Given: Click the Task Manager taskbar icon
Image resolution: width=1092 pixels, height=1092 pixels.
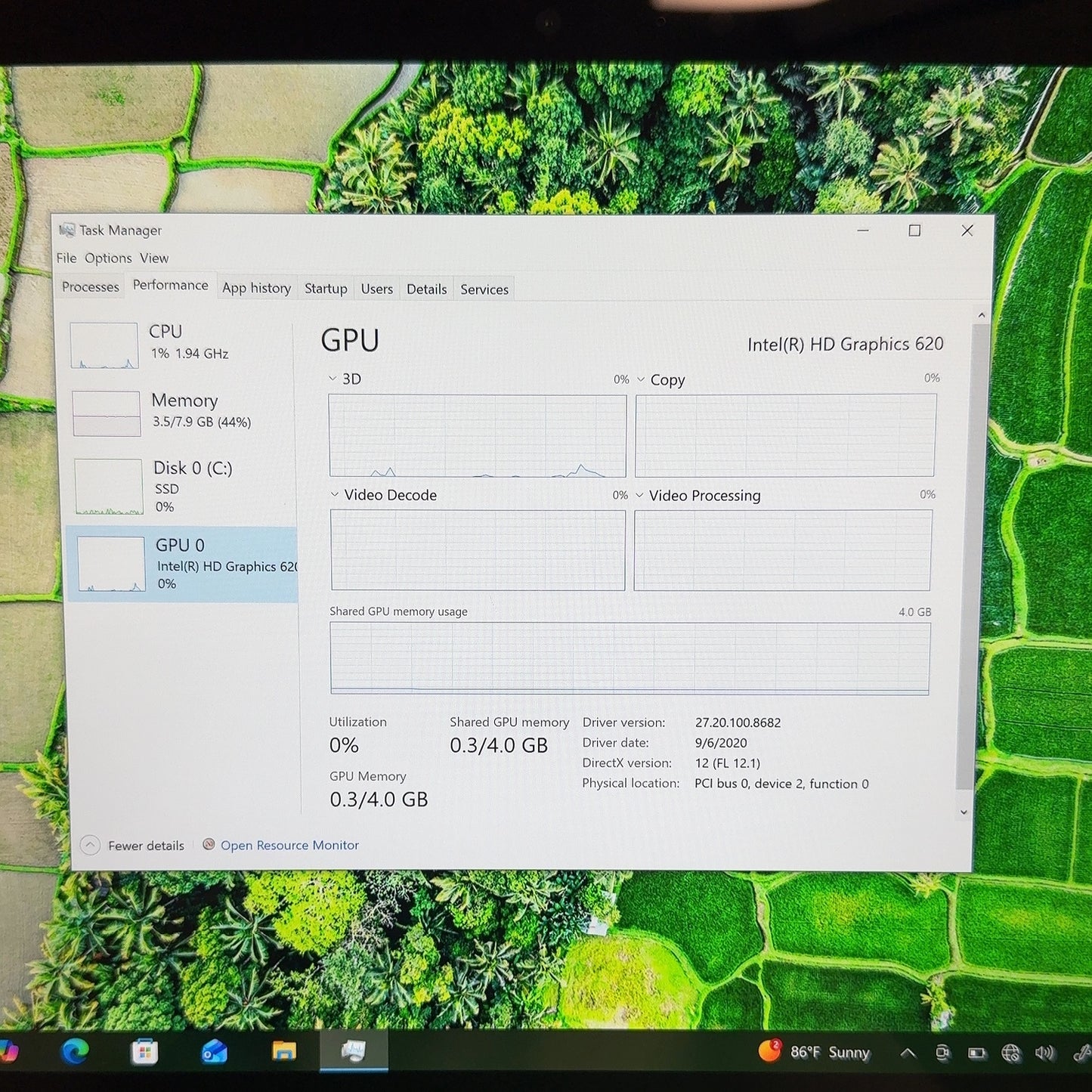Looking at the screenshot, I should [354, 1051].
